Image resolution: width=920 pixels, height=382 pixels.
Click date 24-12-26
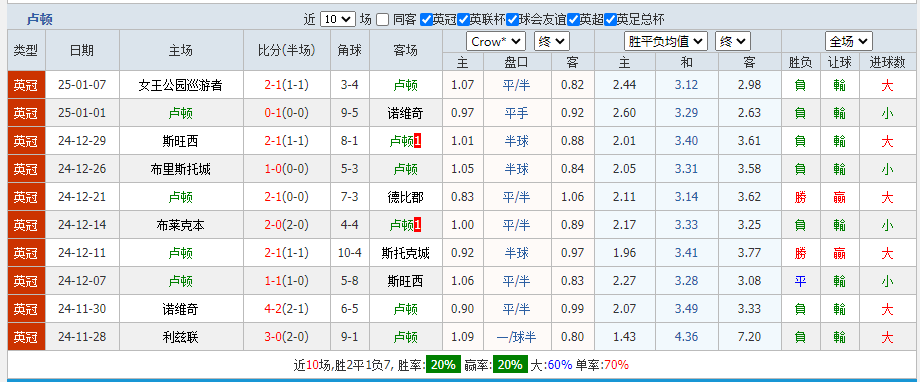(x=82, y=169)
